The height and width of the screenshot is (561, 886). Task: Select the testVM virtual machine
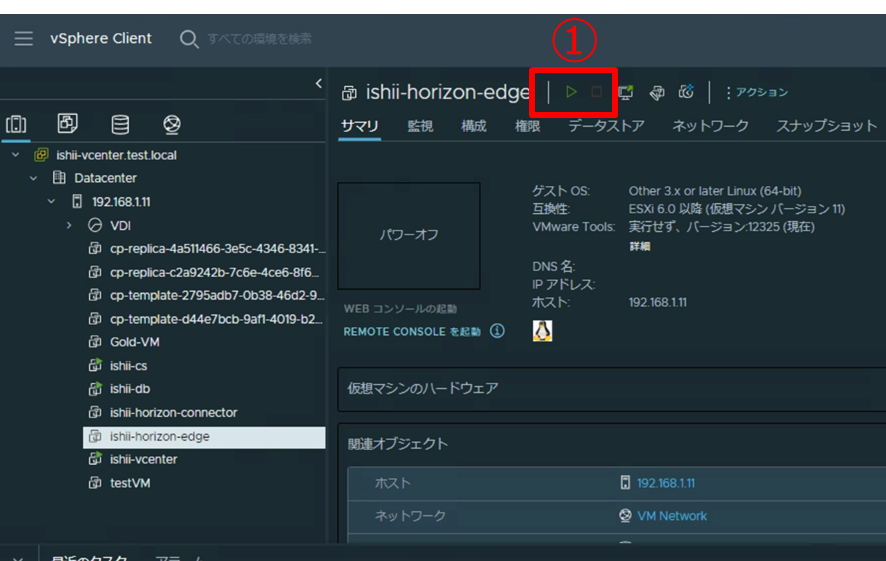[x=130, y=484]
